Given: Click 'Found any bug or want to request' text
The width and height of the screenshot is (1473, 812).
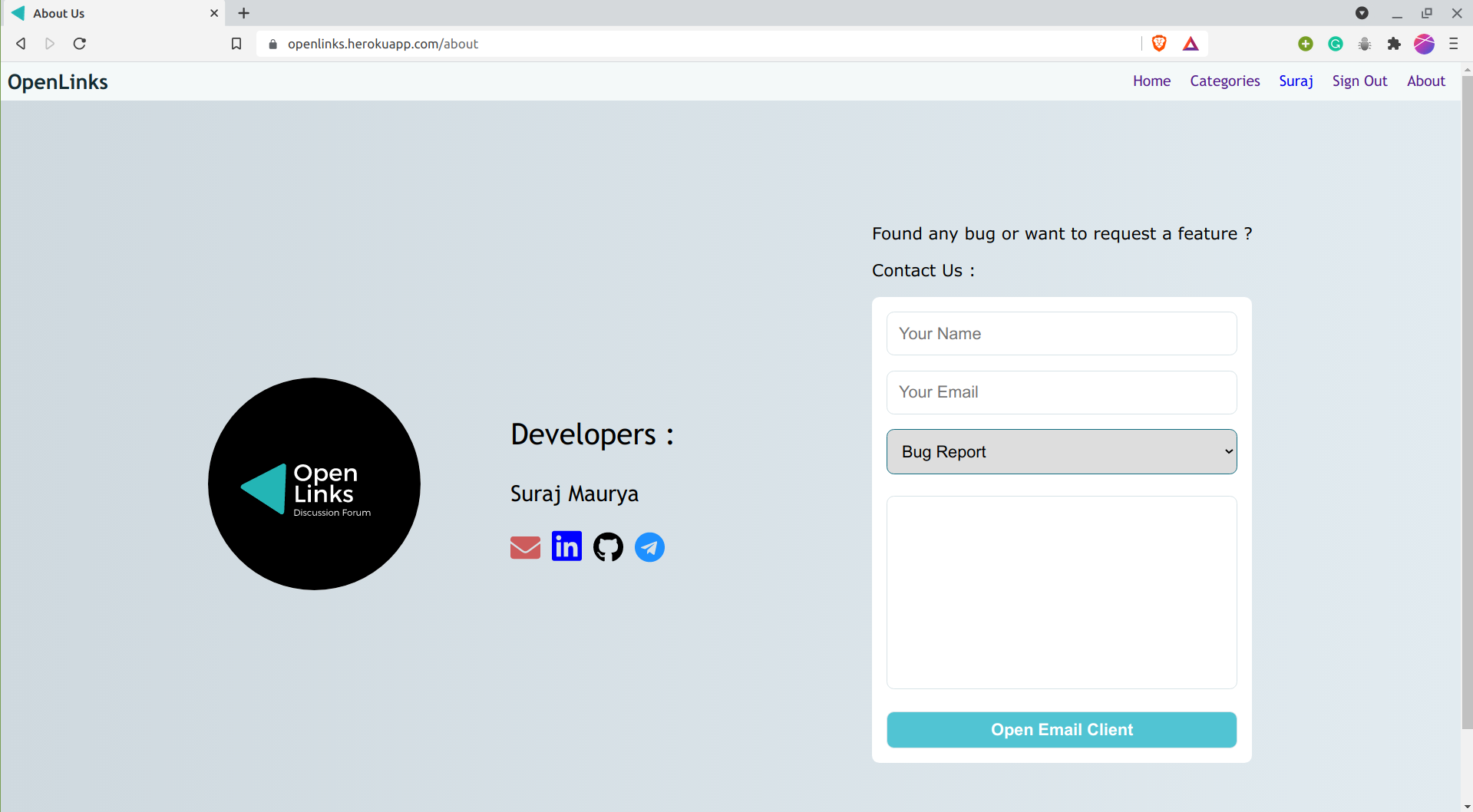Looking at the screenshot, I should click(x=1014, y=233).
